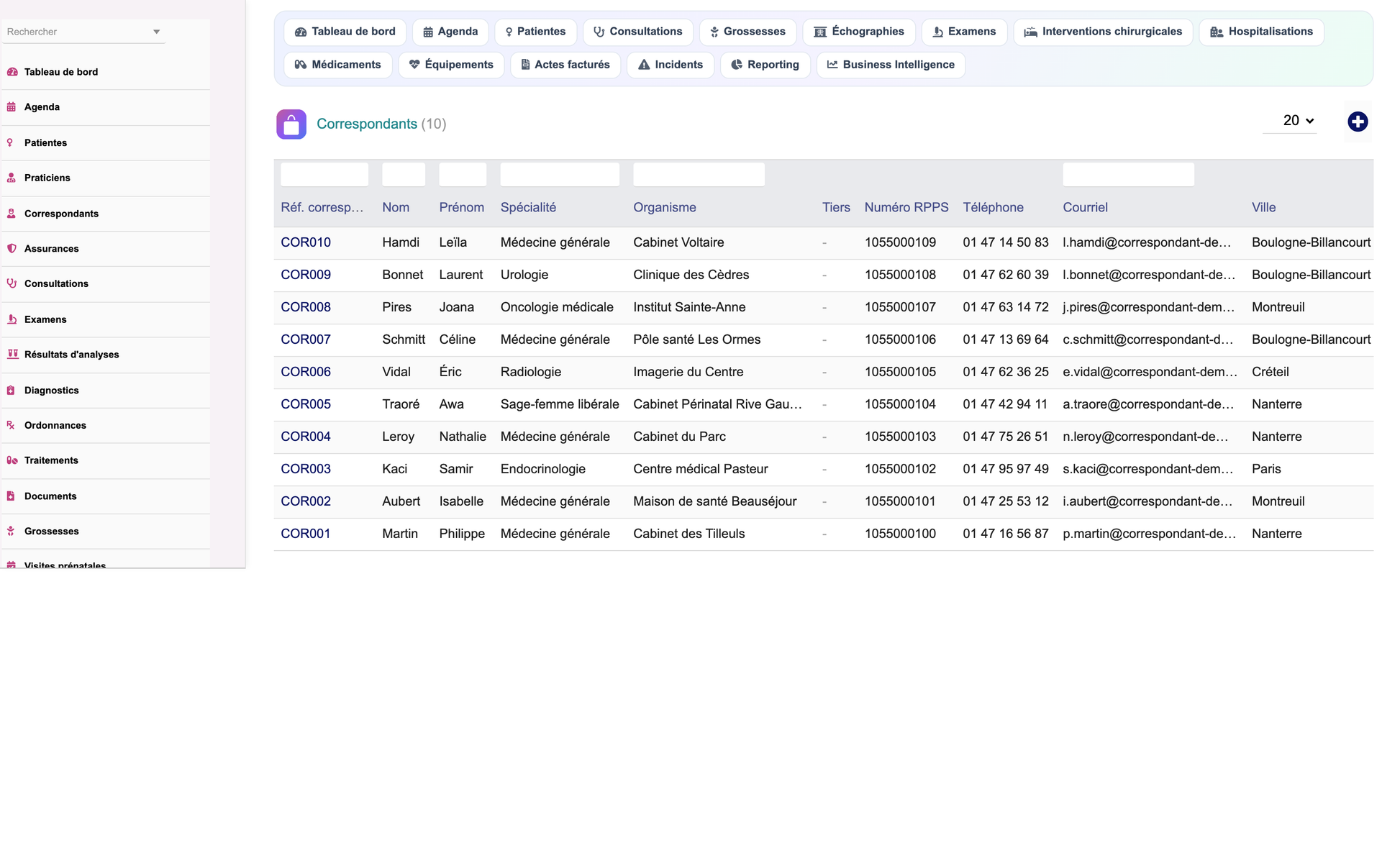Image resolution: width=1400 pixels, height=866 pixels.
Task: Sort by the Spécialité column header
Action: (528, 207)
